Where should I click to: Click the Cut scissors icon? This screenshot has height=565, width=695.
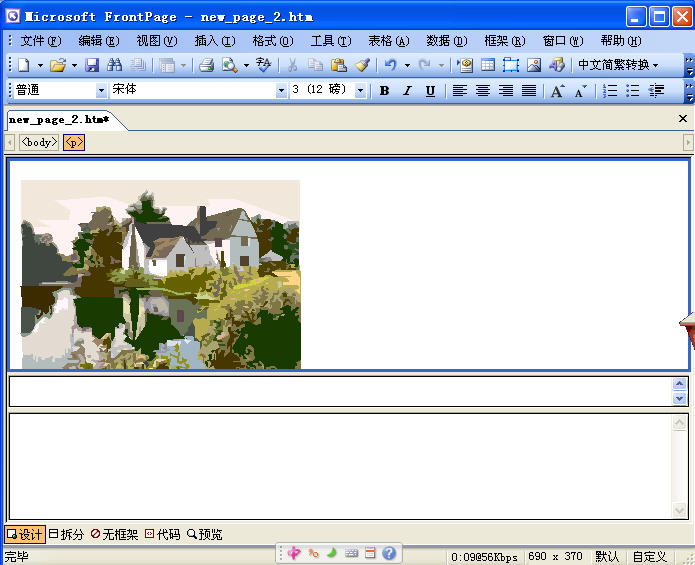(293, 65)
